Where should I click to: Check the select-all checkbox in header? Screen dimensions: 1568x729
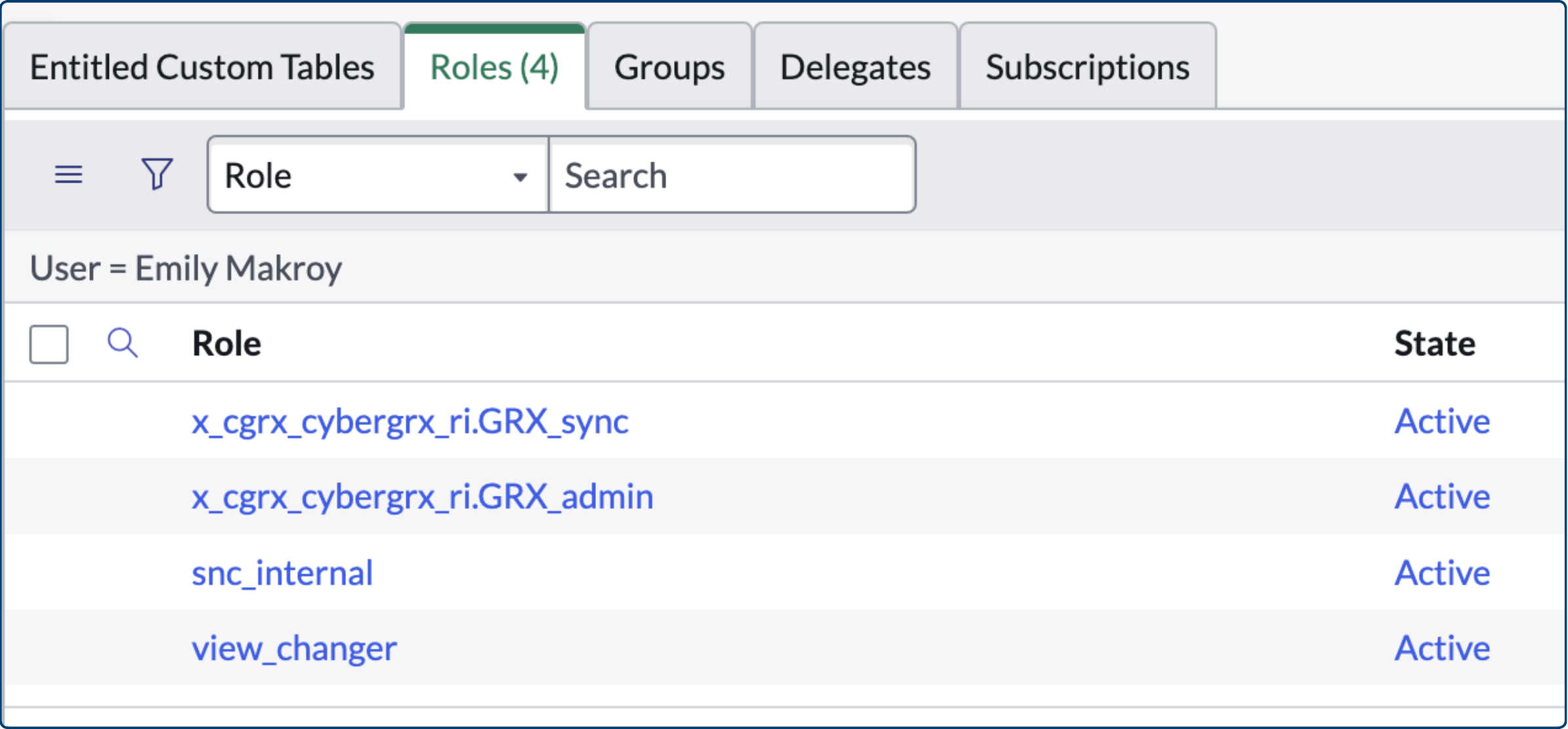(x=48, y=343)
